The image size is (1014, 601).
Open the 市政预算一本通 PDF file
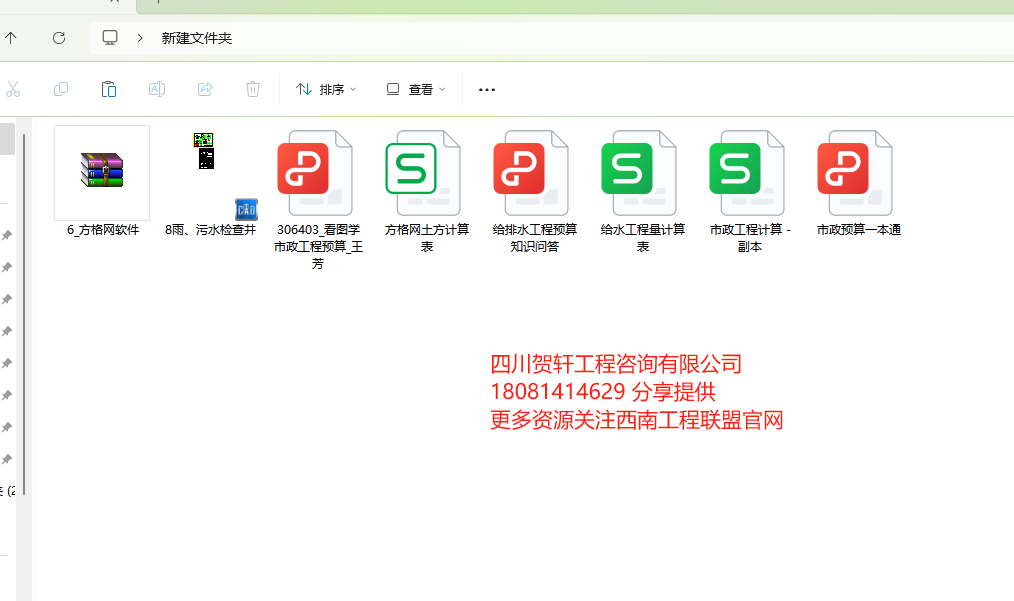(858, 172)
